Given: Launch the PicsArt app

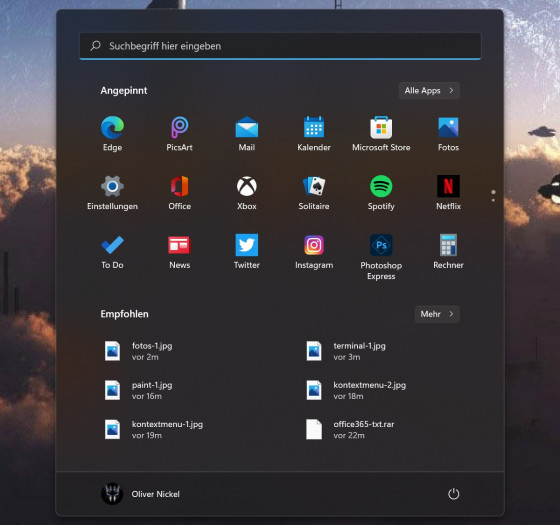Looking at the screenshot, I should pyautogui.click(x=179, y=134).
